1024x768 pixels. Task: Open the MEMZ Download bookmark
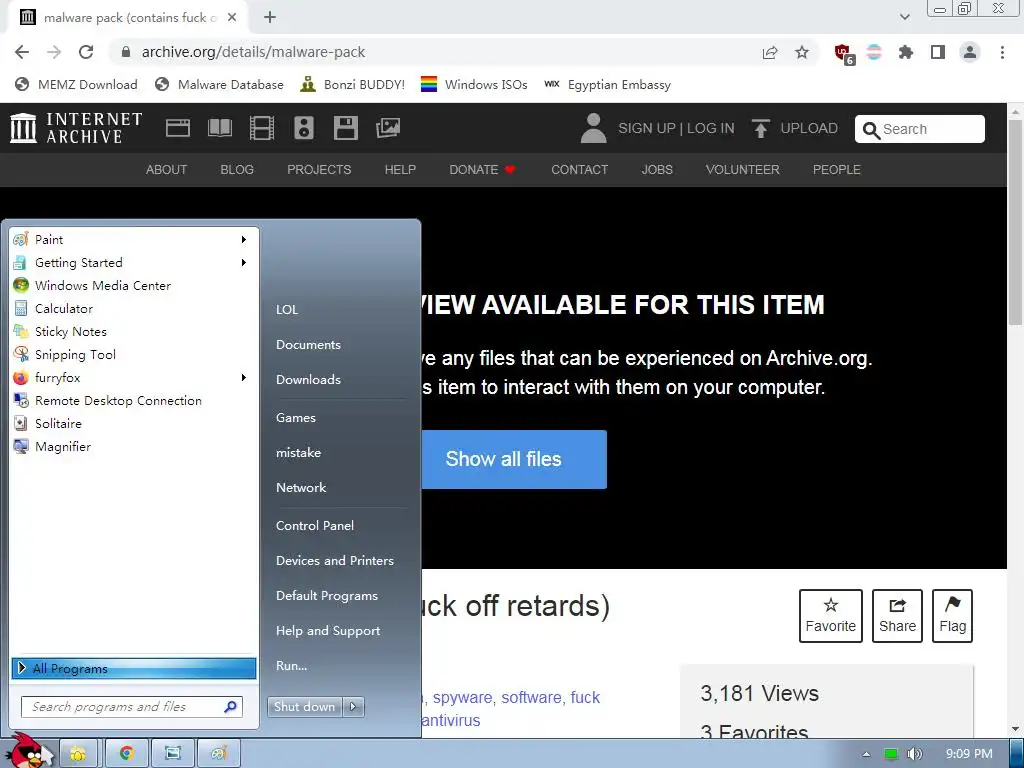(x=76, y=85)
